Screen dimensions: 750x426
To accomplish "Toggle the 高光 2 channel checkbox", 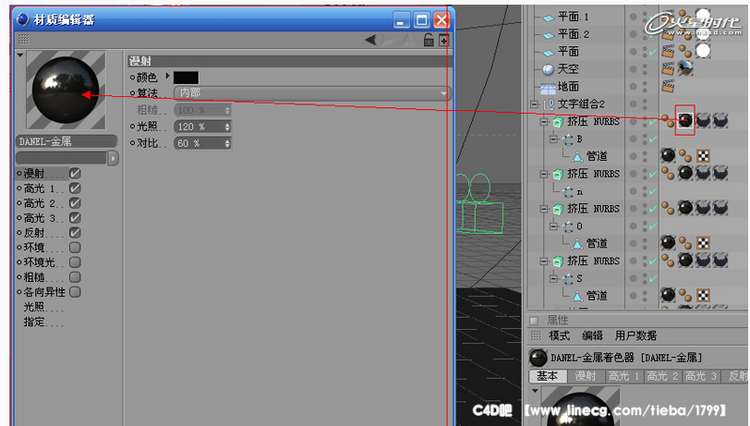I will point(75,203).
